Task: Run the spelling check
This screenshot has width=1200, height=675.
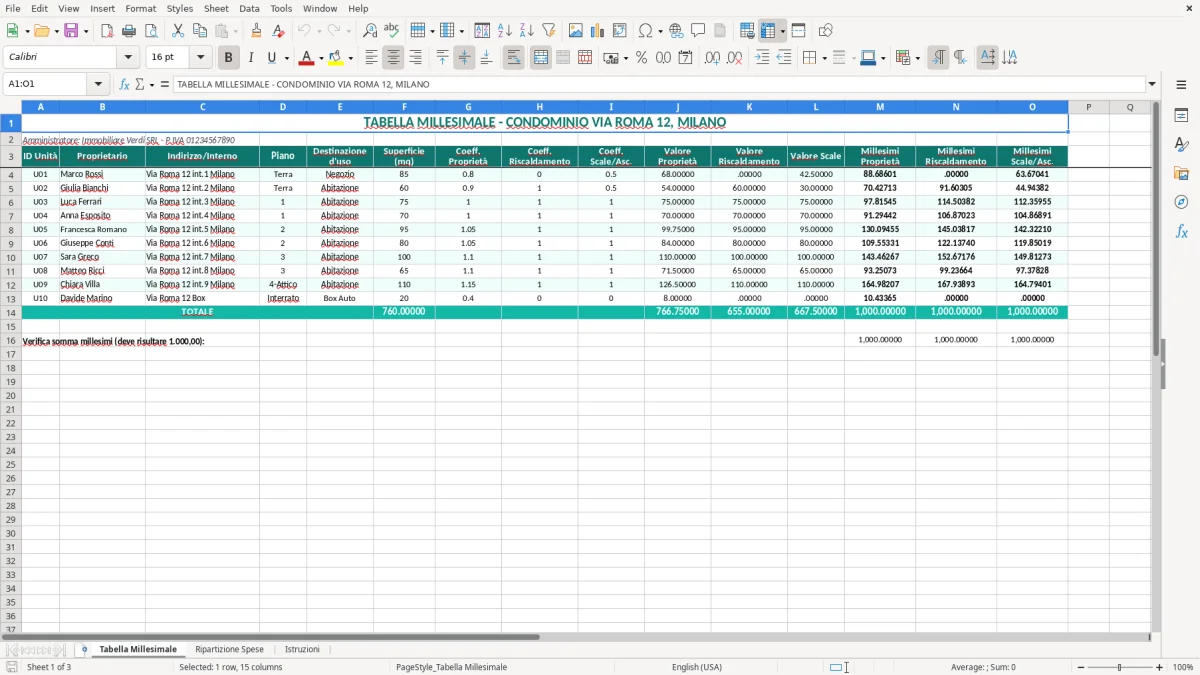Action: point(392,31)
